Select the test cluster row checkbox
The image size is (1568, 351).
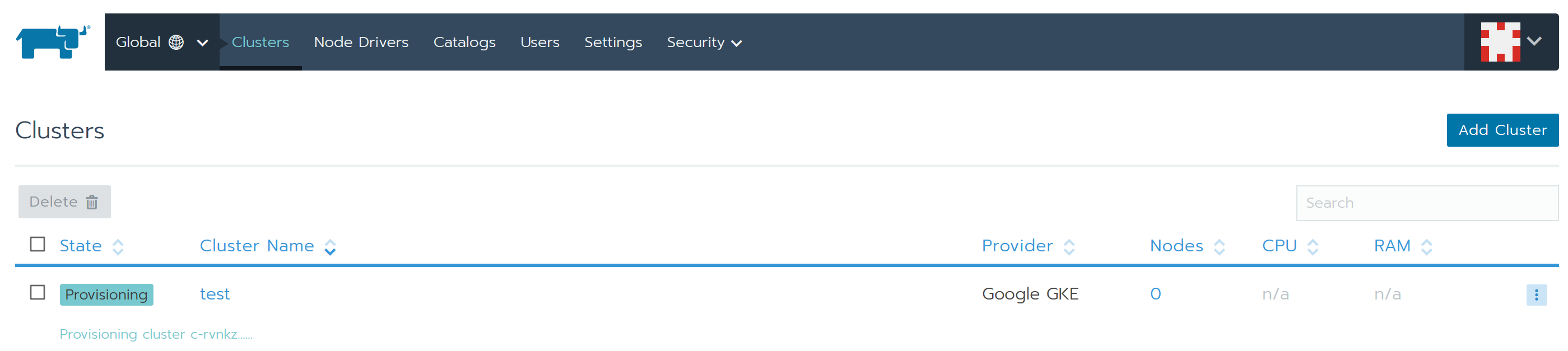(x=38, y=293)
